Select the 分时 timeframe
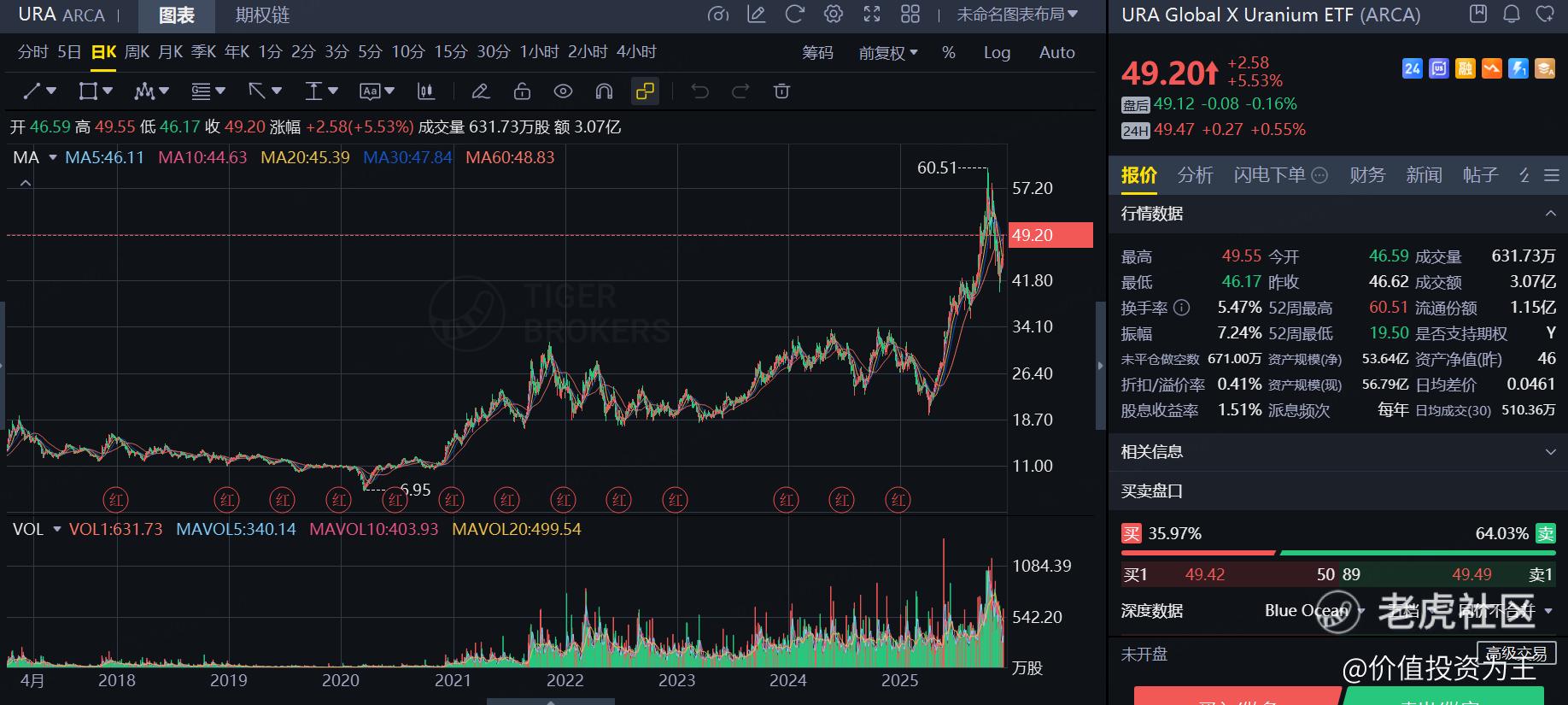1568x705 pixels. coord(32,52)
